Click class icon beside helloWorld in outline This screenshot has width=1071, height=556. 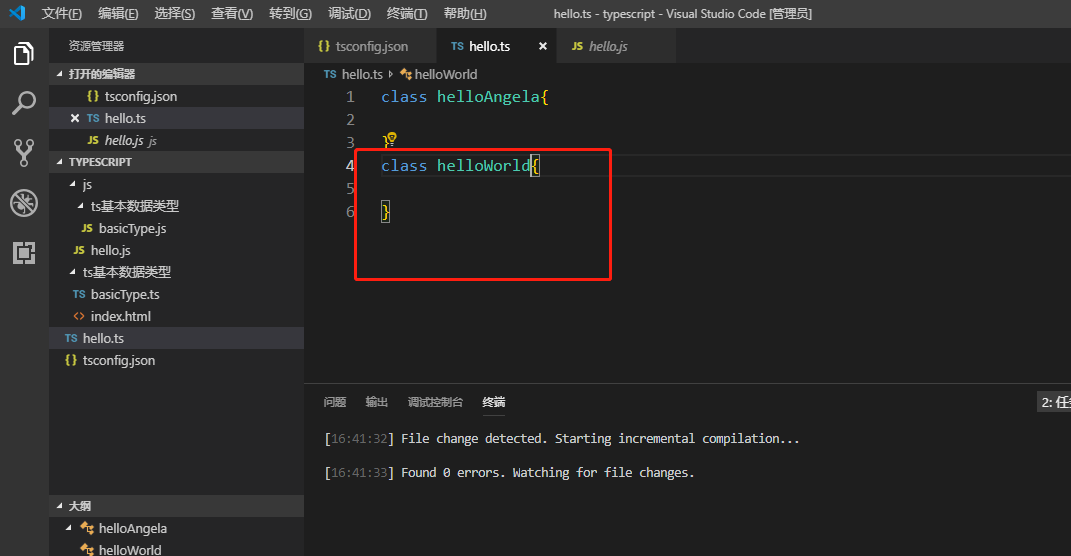(87, 549)
